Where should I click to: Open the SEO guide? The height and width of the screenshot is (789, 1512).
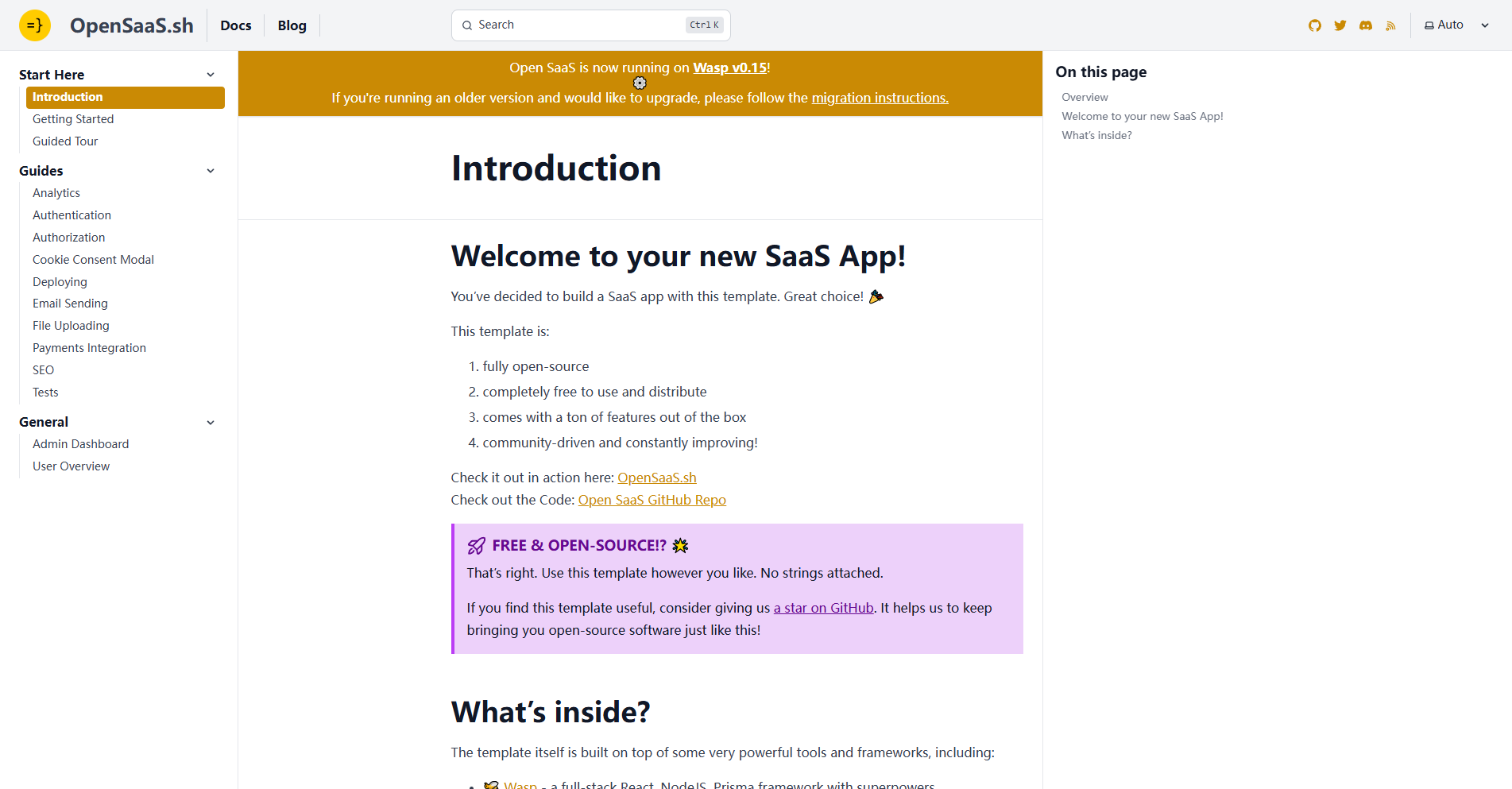43,370
